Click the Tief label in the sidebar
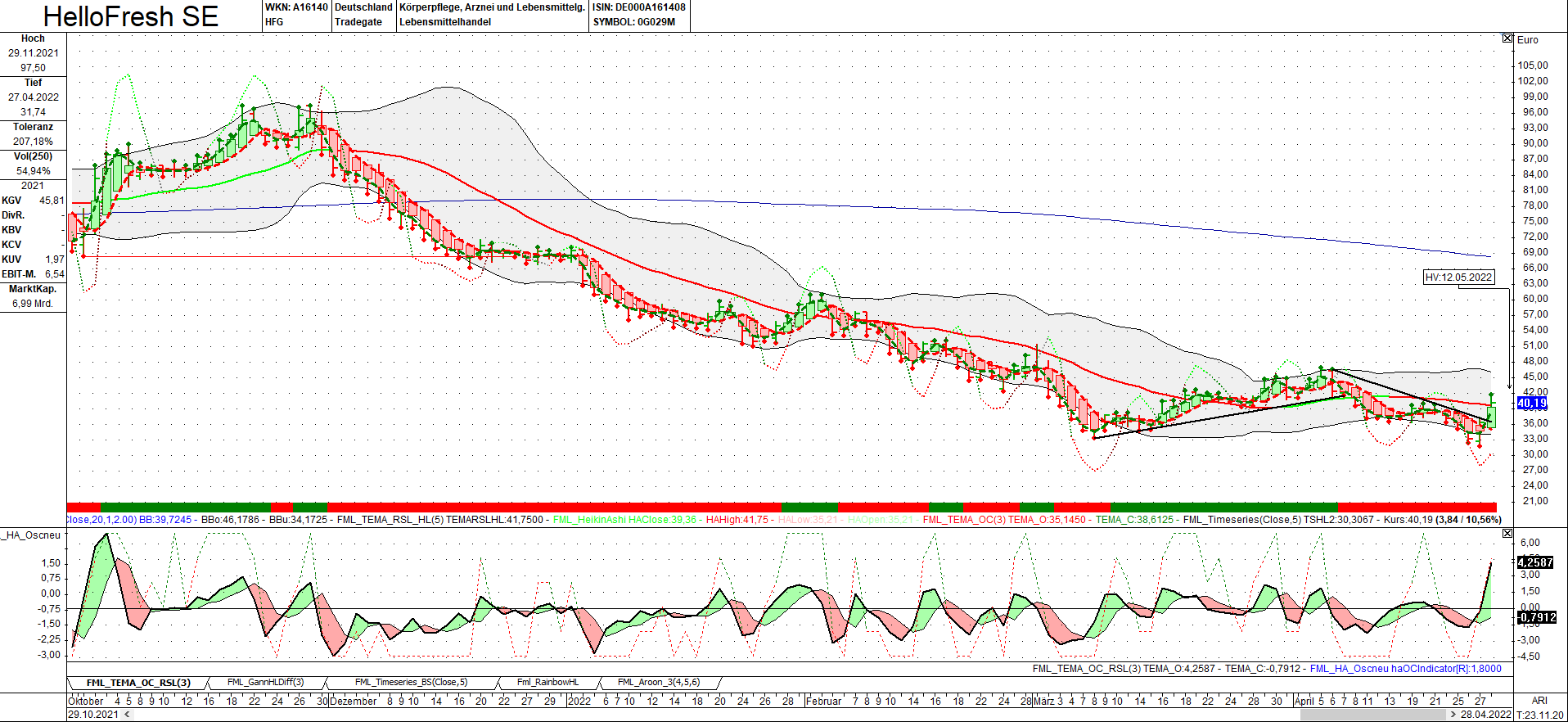The image size is (1568, 722). [x=33, y=83]
